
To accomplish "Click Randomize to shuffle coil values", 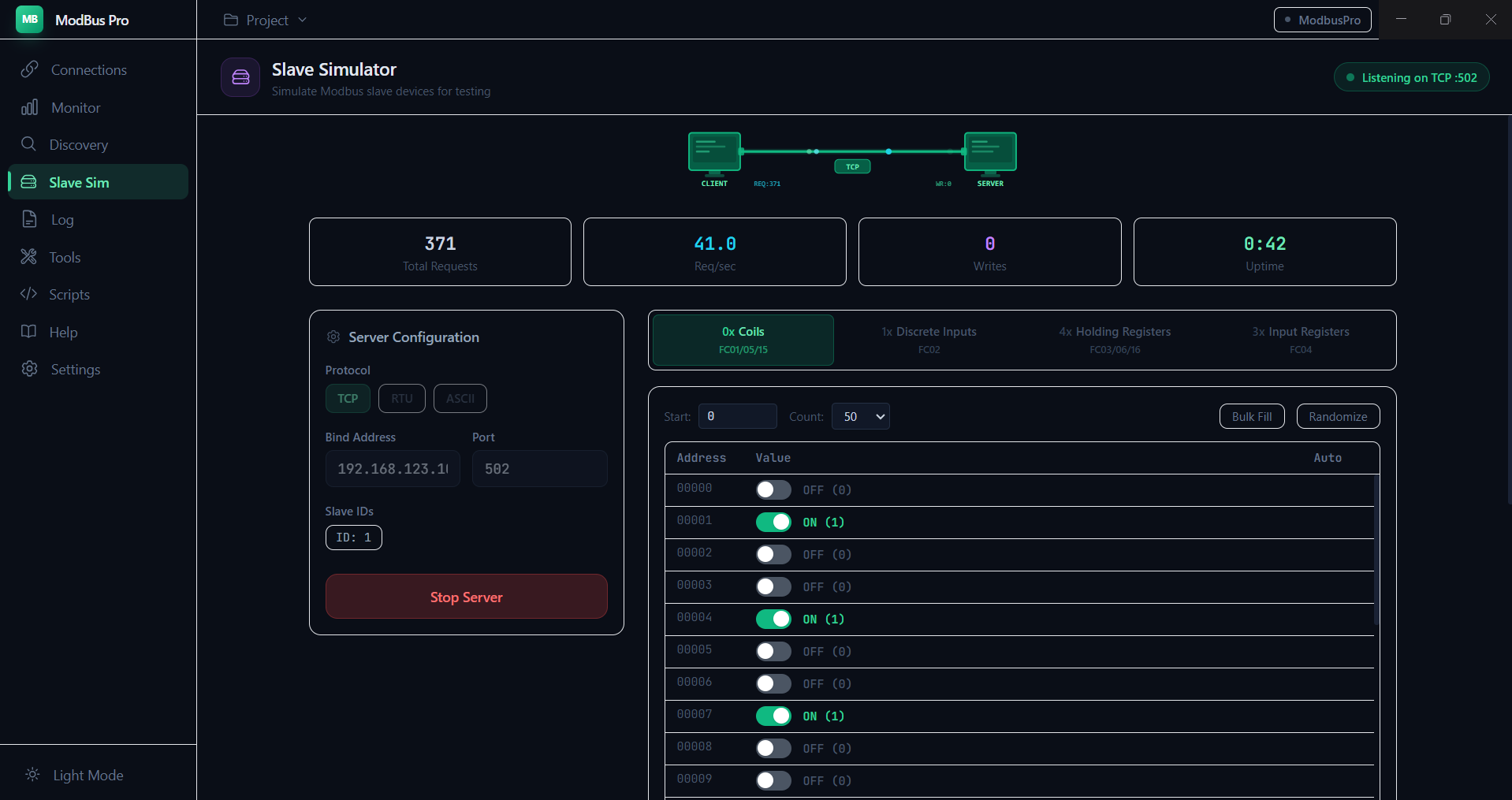I will pos(1338,416).
